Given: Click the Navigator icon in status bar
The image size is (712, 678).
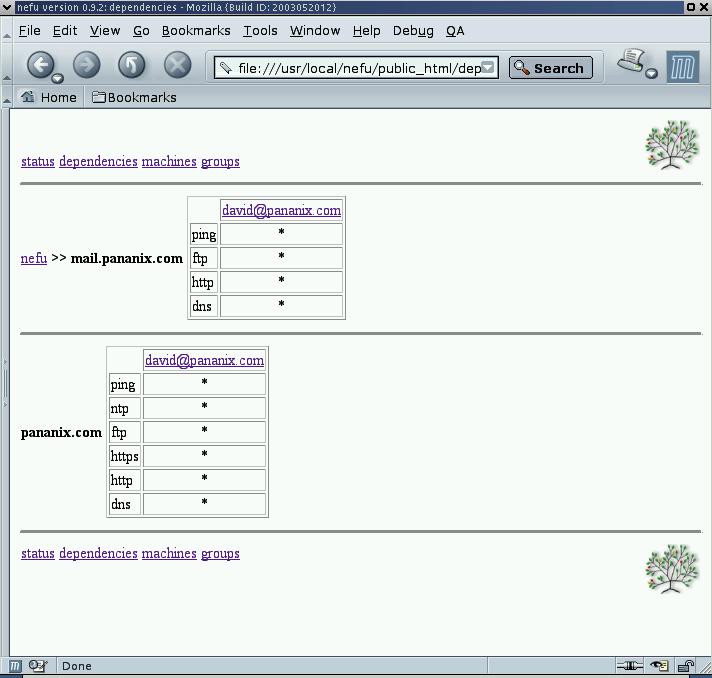Looking at the screenshot, I should coord(15,666).
